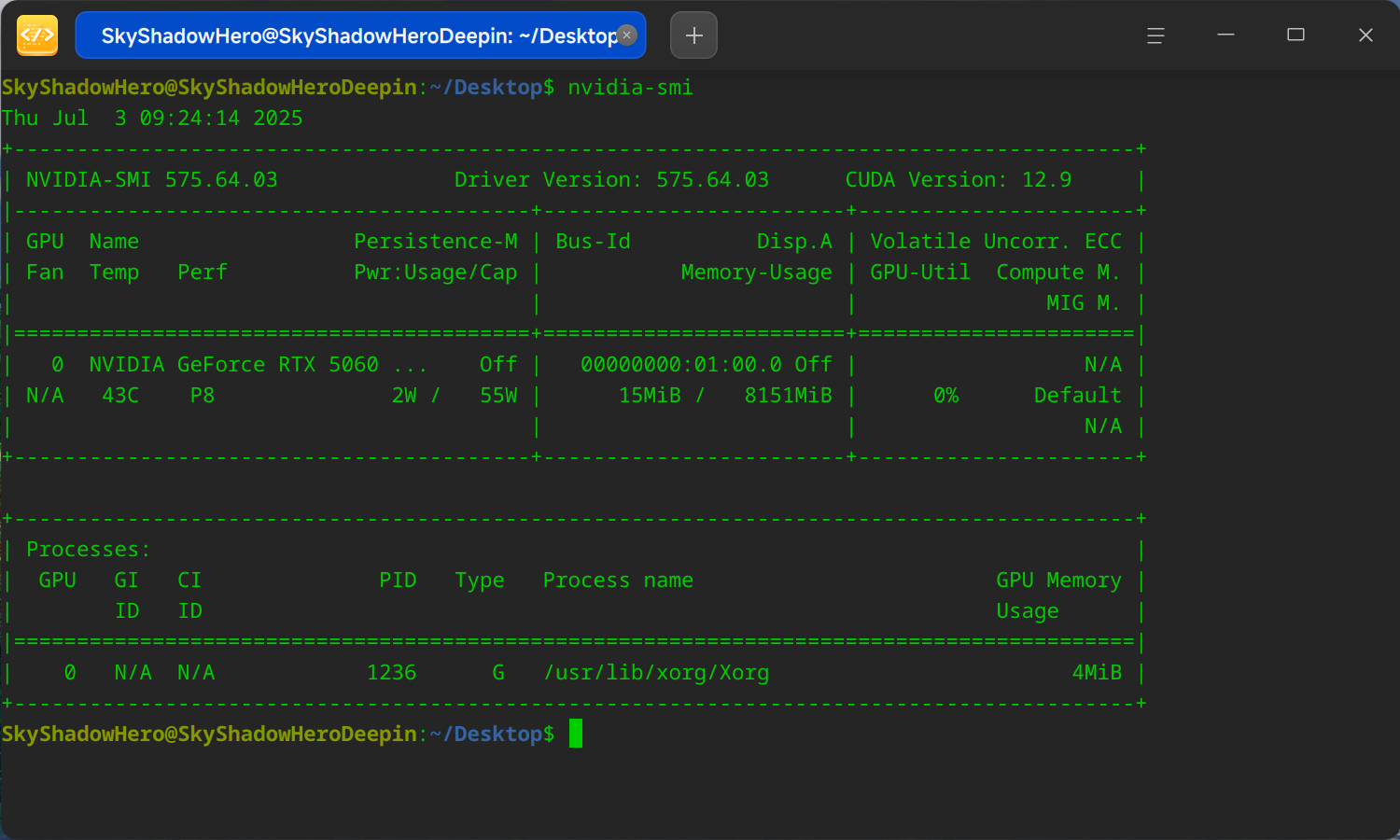Click the Process name column header
The image size is (1400, 840).
click(x=618, y=581)
